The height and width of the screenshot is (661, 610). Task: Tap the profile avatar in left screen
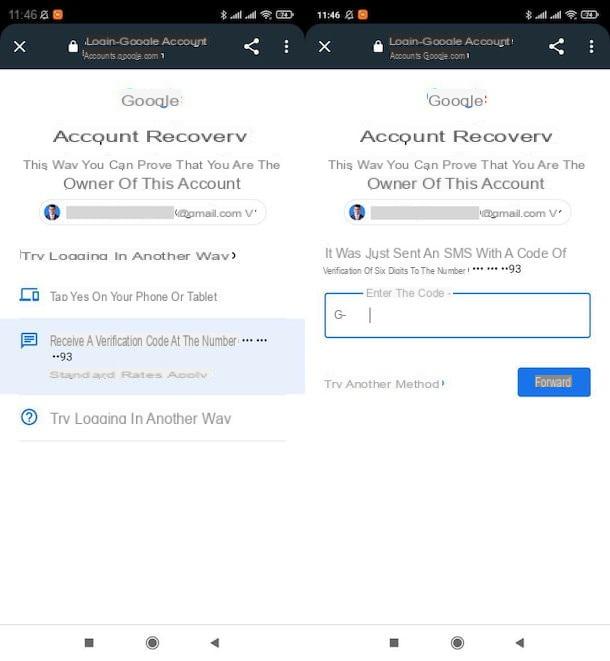coord(52,212)
